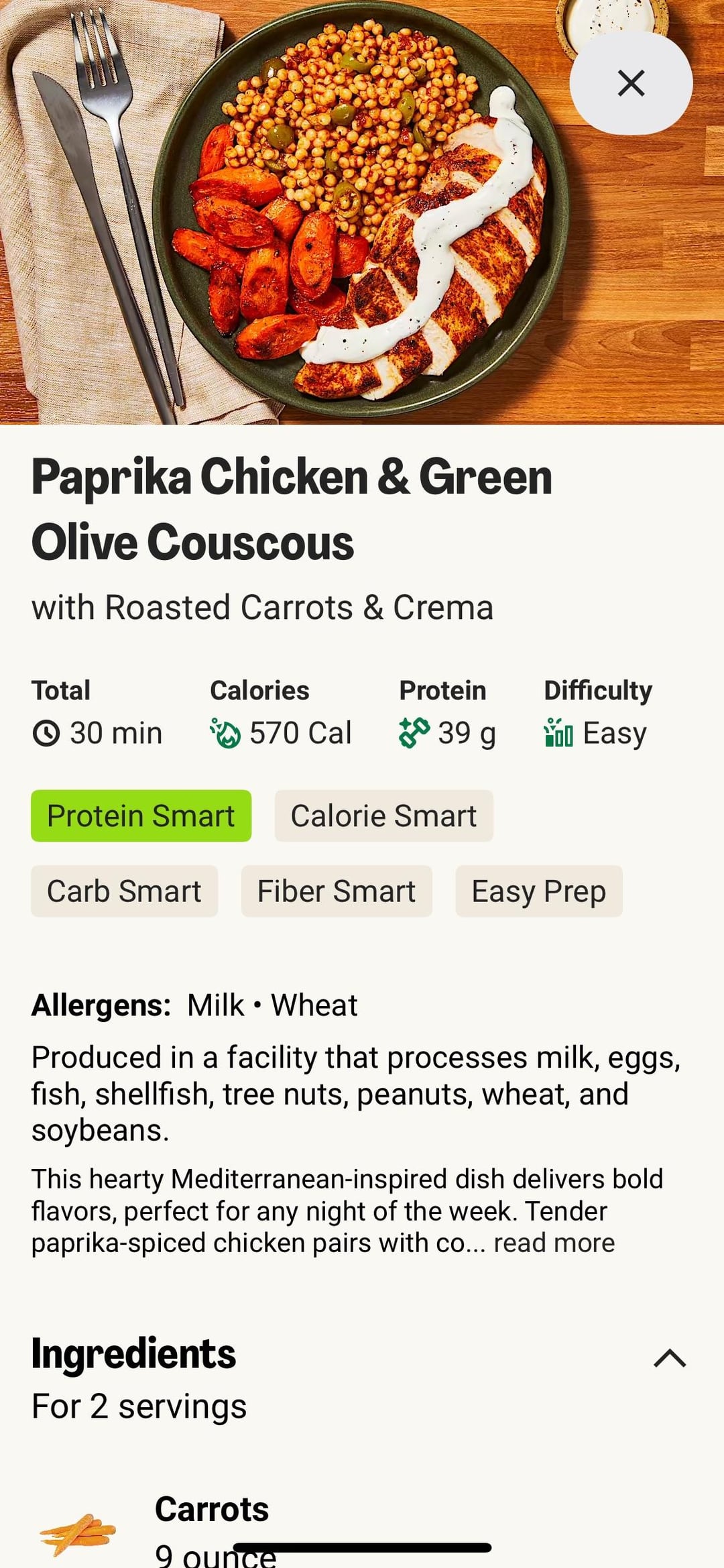Screen dimensions: 724x1568
Task: Tap the Paprika Chicken recipe title
Action: [292, 510]
